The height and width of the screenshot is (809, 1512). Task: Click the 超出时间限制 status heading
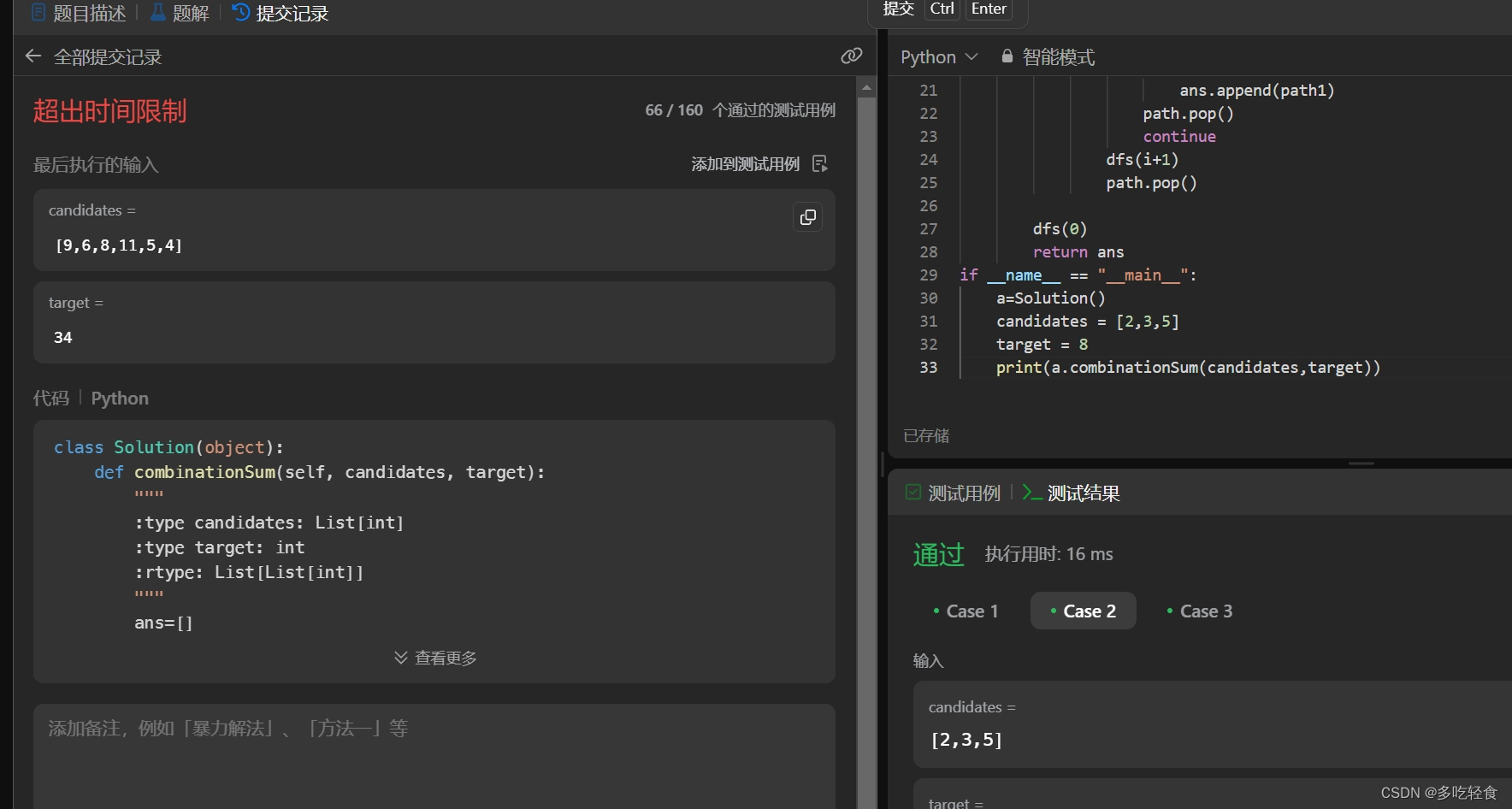pyautogui.click(x=109, y=111)
